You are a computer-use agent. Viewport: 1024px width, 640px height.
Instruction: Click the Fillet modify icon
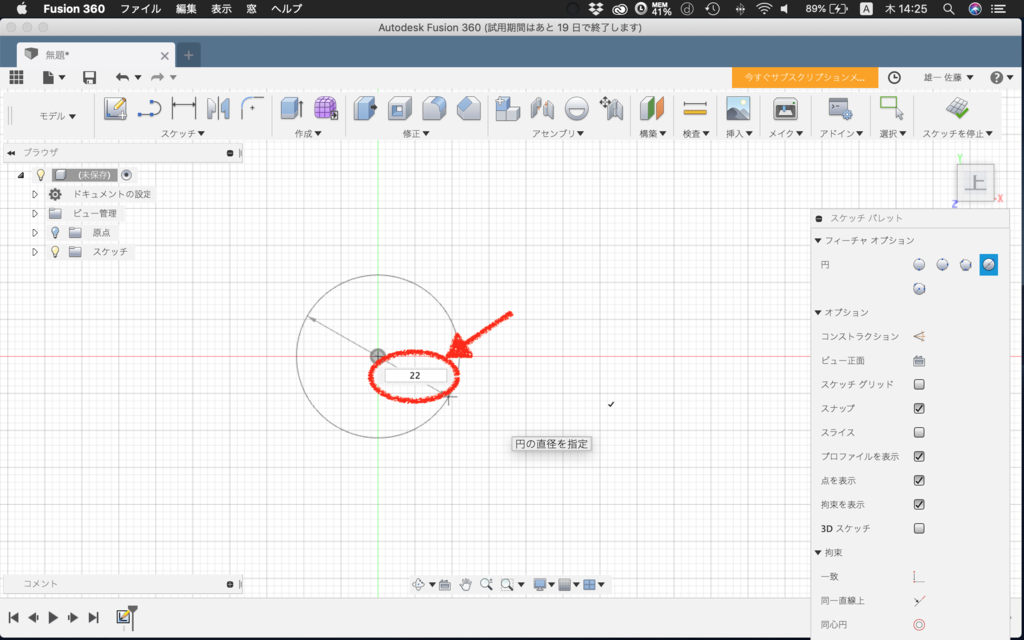[434, 108]
